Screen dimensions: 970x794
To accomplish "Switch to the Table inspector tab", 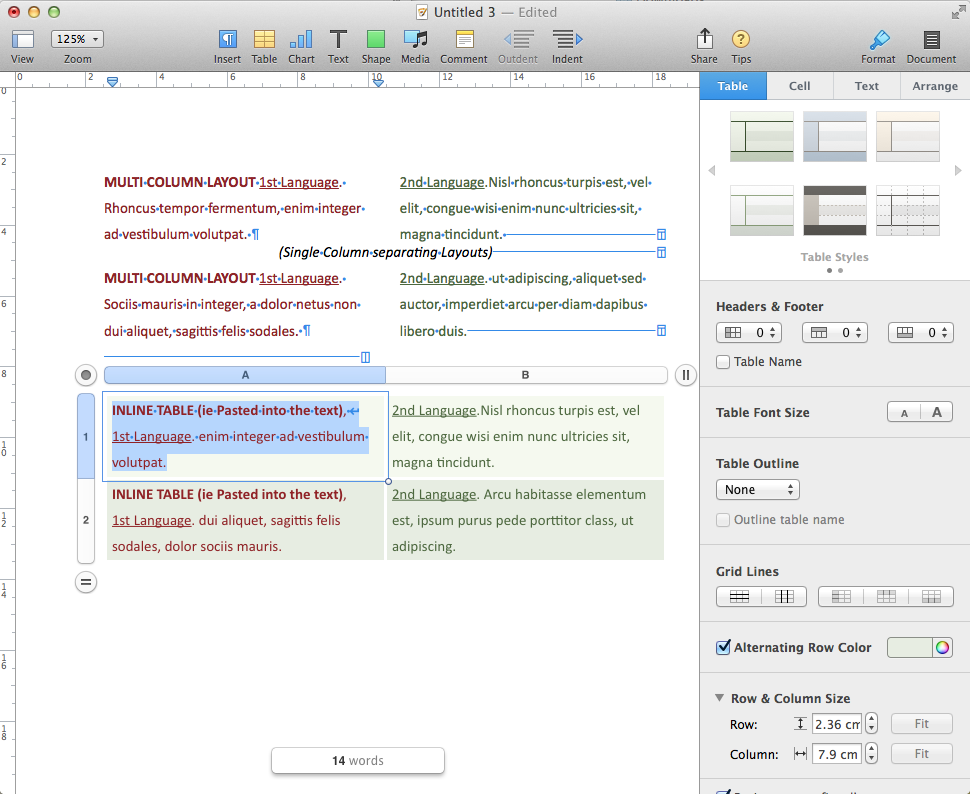I will pyautogui.click(x=733, y=86).
